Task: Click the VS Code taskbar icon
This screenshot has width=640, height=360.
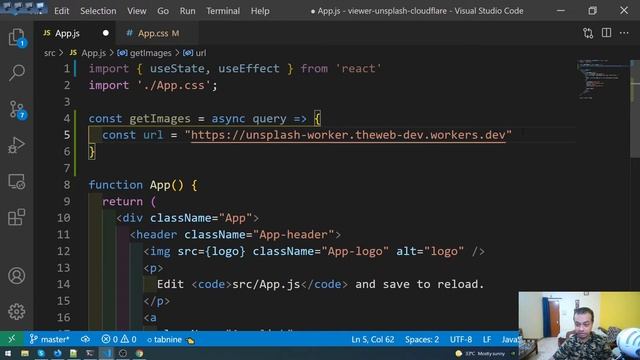Action: coord(106,353)
